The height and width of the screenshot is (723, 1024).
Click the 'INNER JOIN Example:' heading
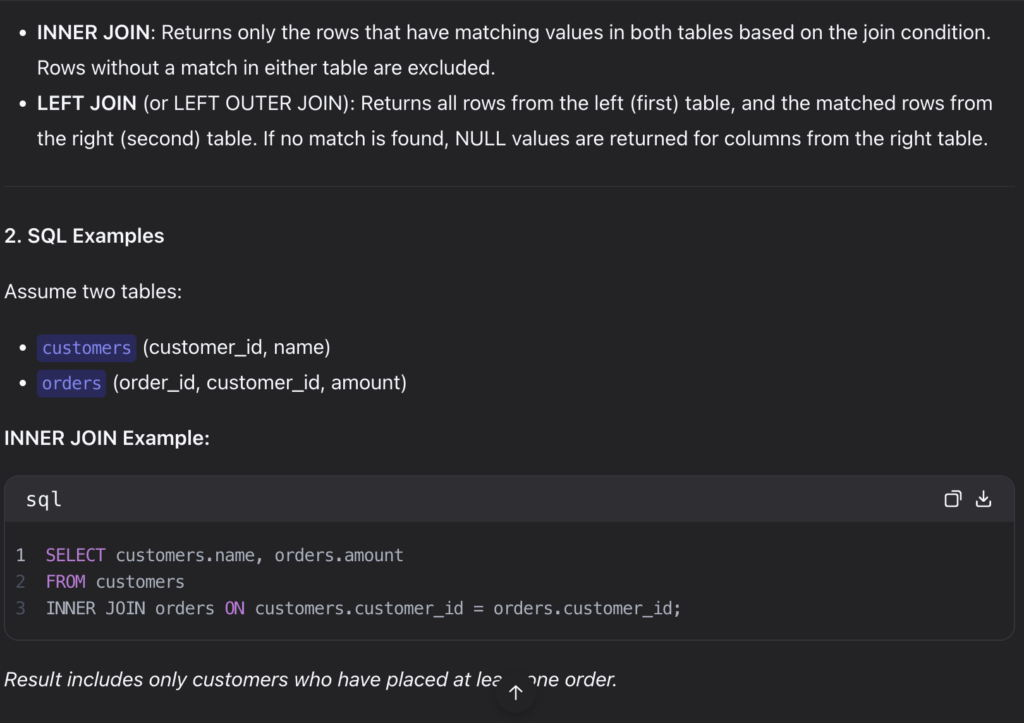pyautogui.click(x=107, y=438)
